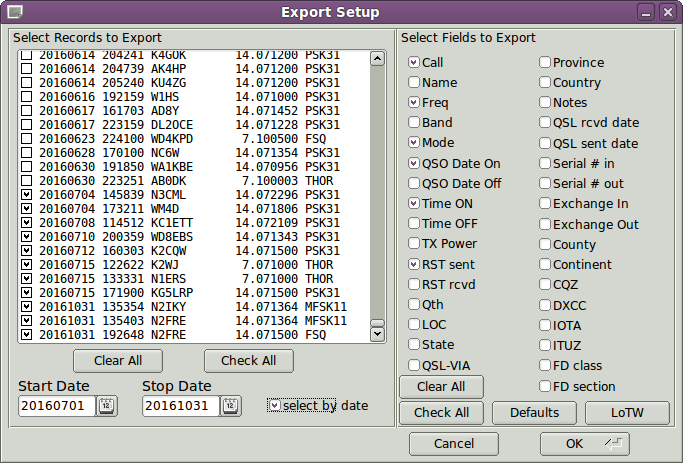Uncheck the Call field checkbox
This screenshot has height=463, width=683.
point(414,62)
